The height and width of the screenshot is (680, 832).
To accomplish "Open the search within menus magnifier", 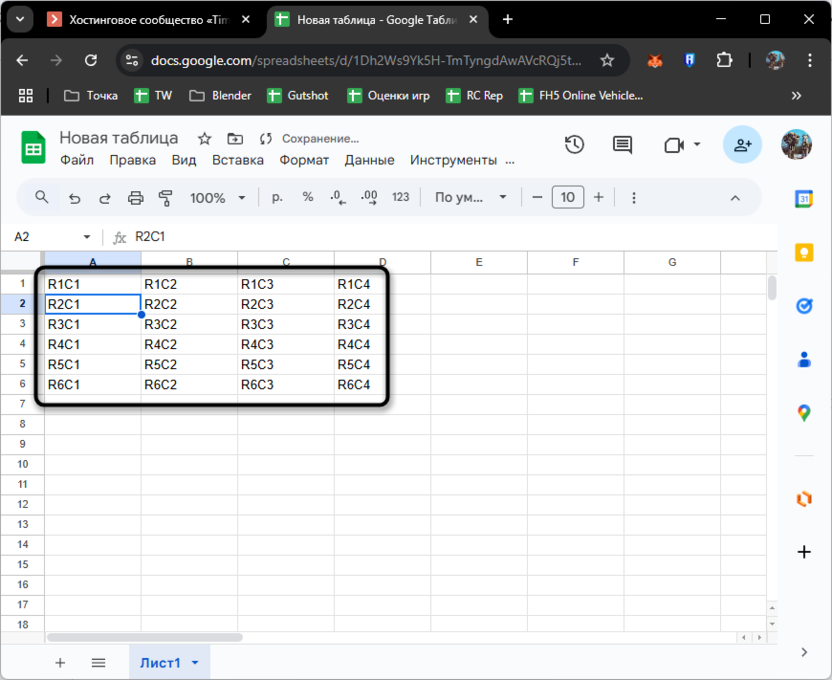I will [41, 197].
